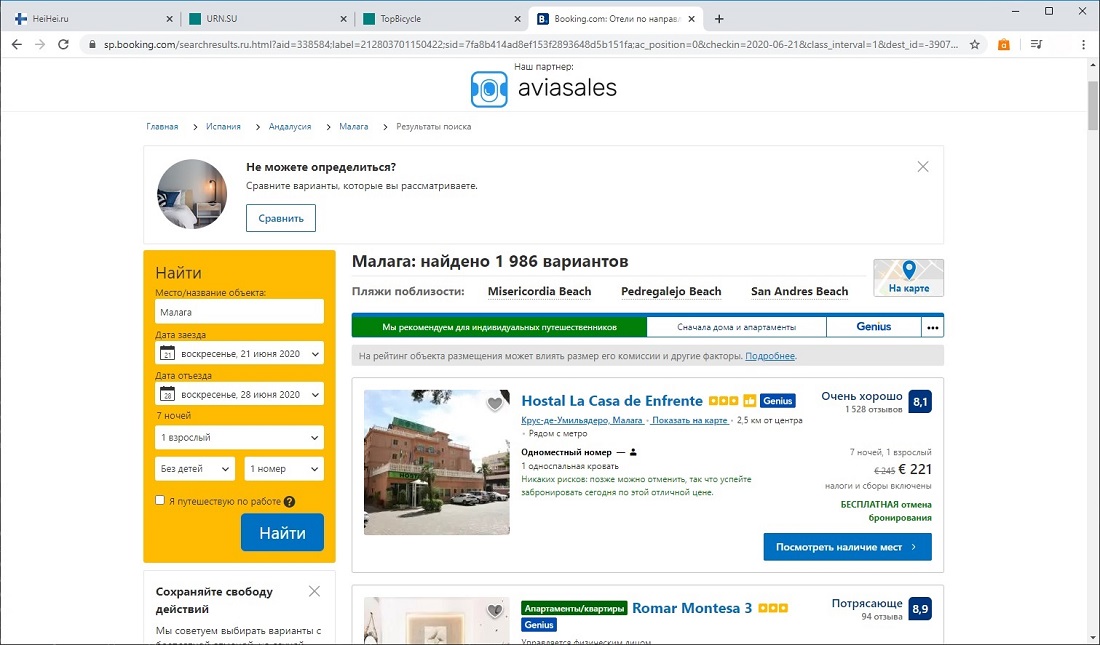Click the browser forward arrow

coord(40,44)
